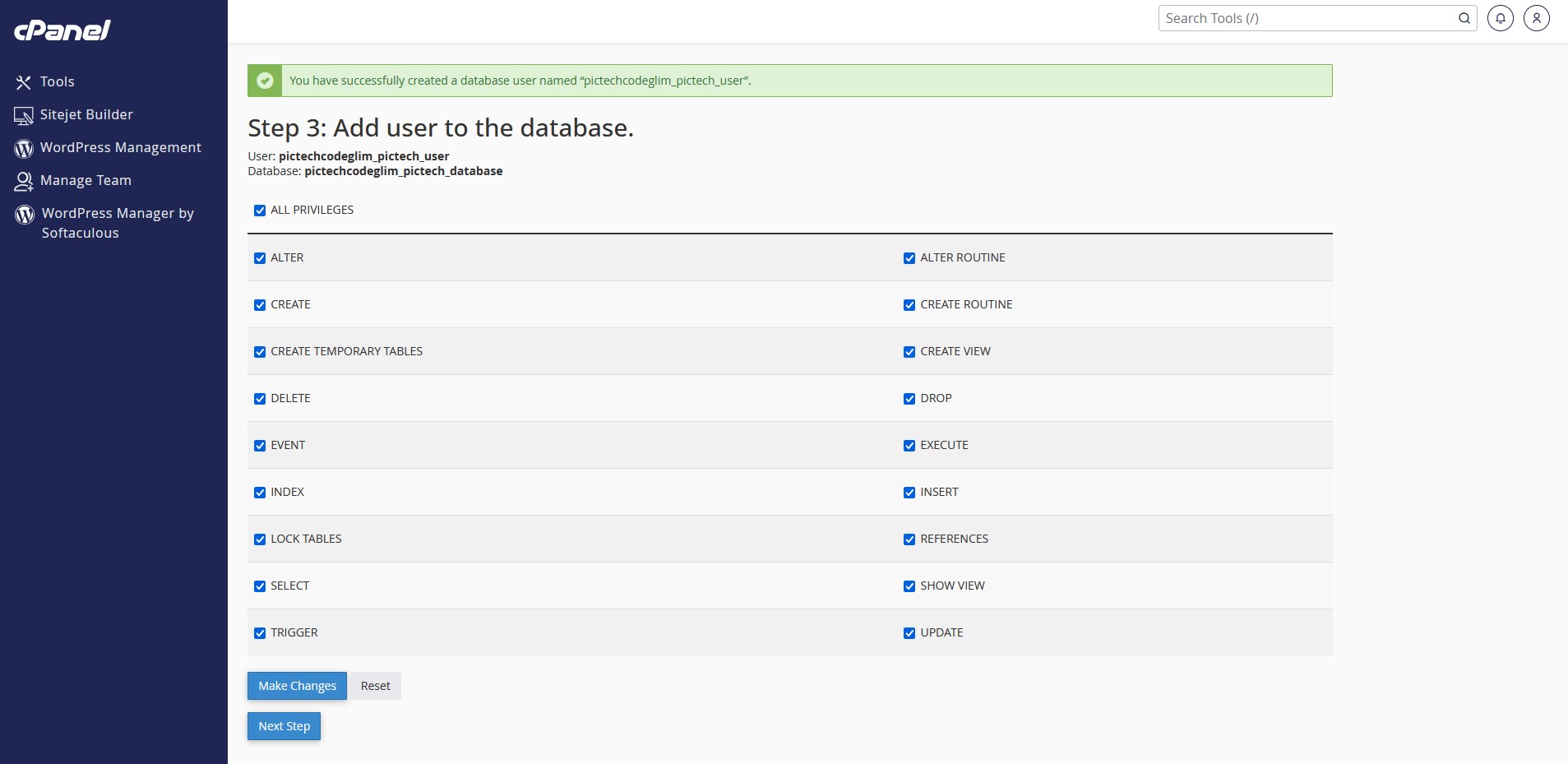Click the Make Changes button

pyautogui.click(x=297, y=686)
